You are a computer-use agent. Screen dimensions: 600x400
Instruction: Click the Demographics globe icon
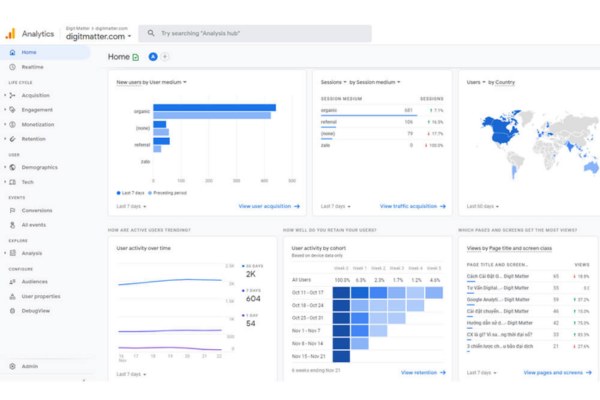(x=12, y=167)
